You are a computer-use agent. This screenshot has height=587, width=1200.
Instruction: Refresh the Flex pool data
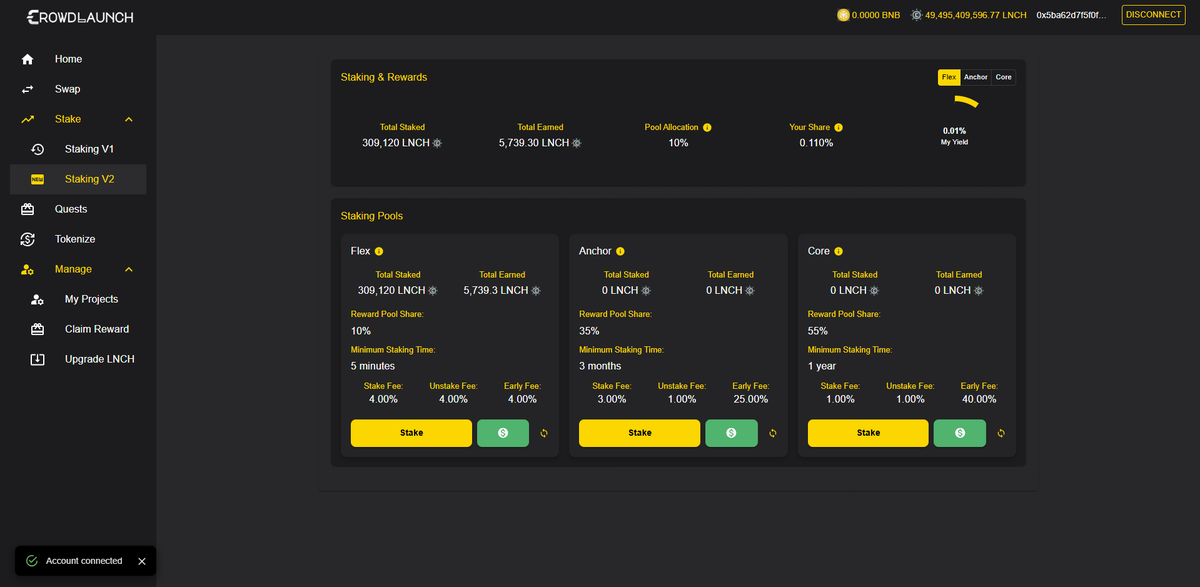click(544, 433)
